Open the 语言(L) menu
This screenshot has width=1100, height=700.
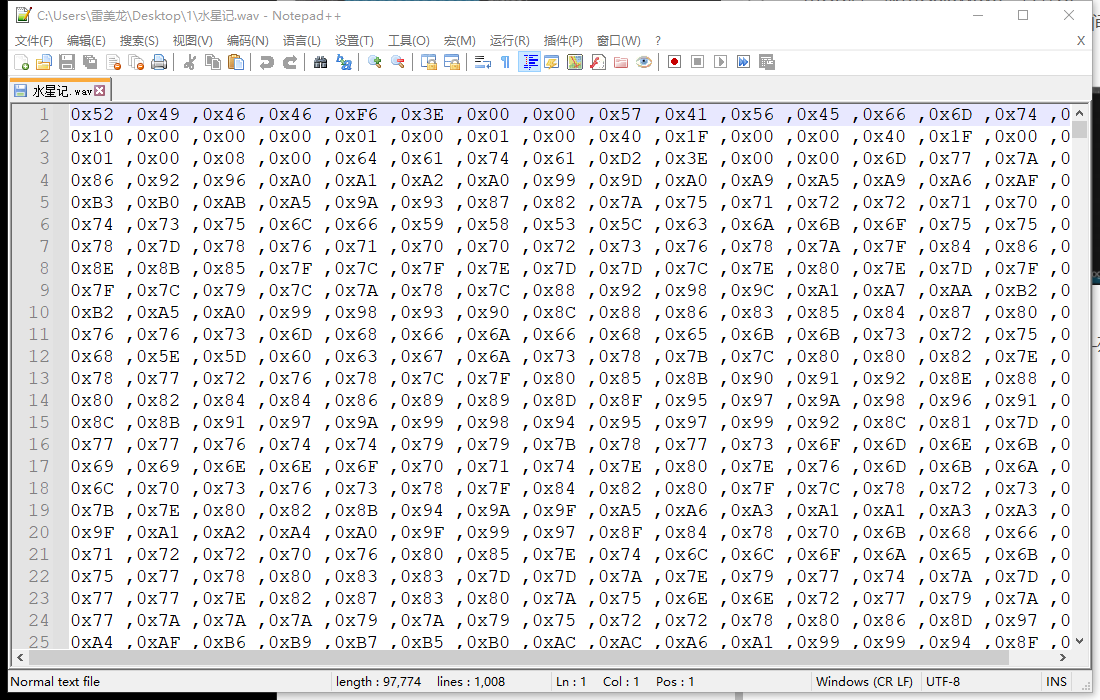point(302,41)
